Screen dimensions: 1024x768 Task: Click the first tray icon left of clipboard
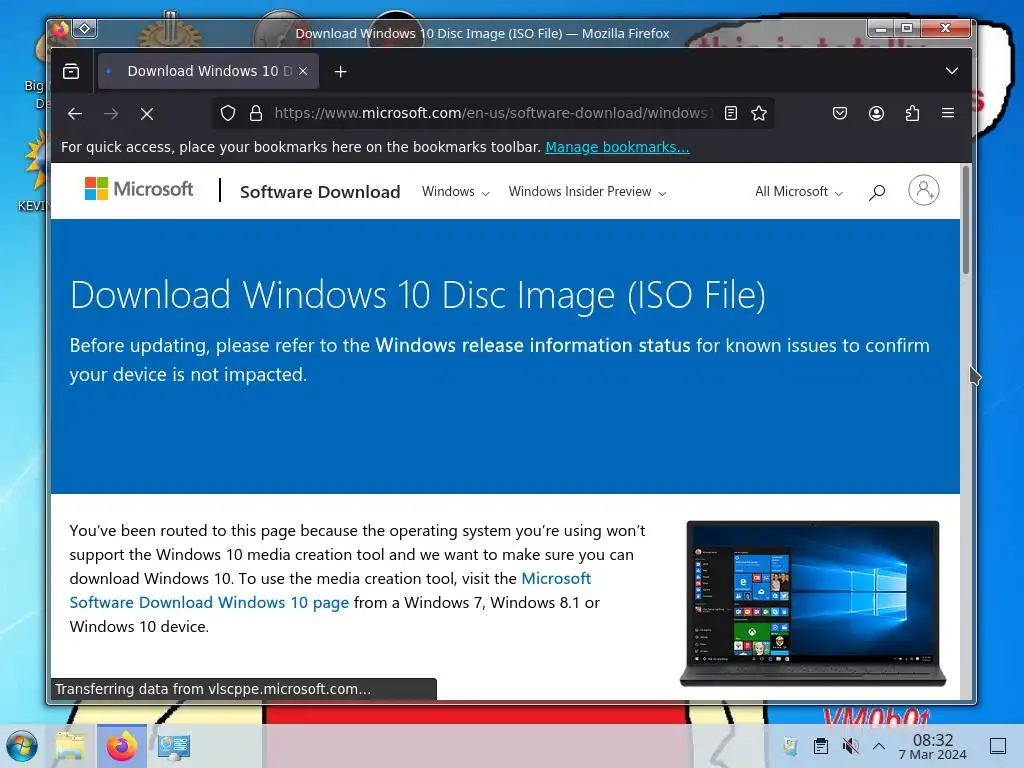[x=791, y=746]
